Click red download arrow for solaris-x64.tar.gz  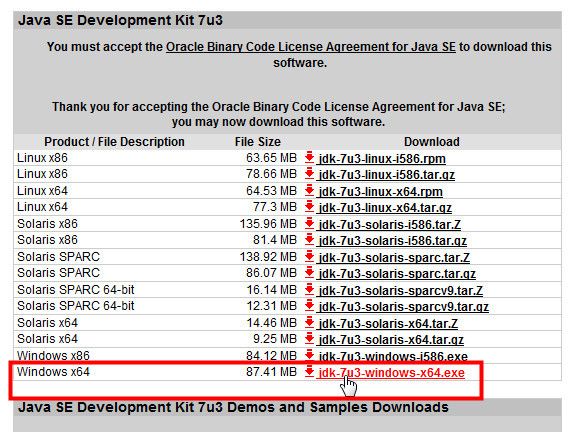point(309,338)
